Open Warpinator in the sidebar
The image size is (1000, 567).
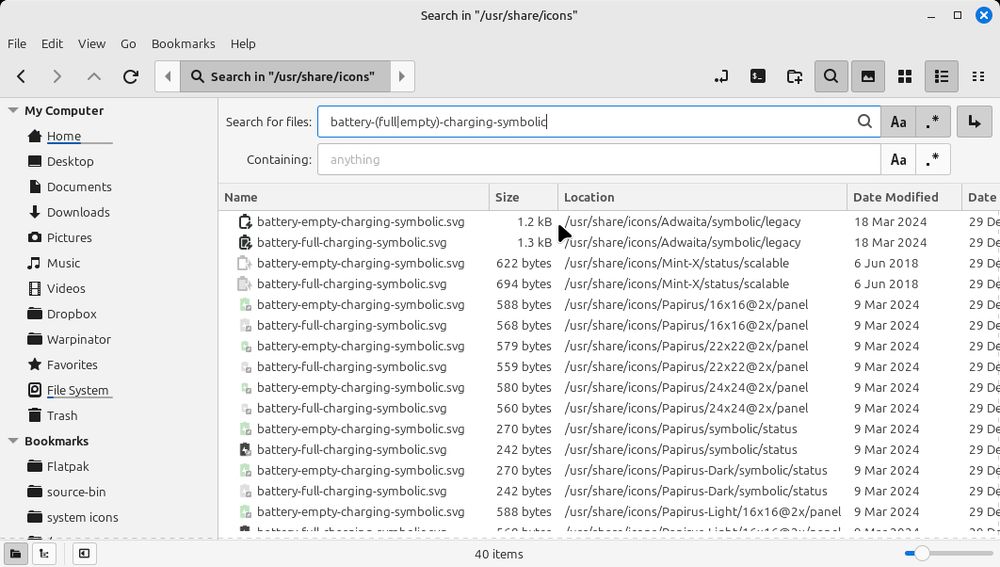click(x=78, y=339)
